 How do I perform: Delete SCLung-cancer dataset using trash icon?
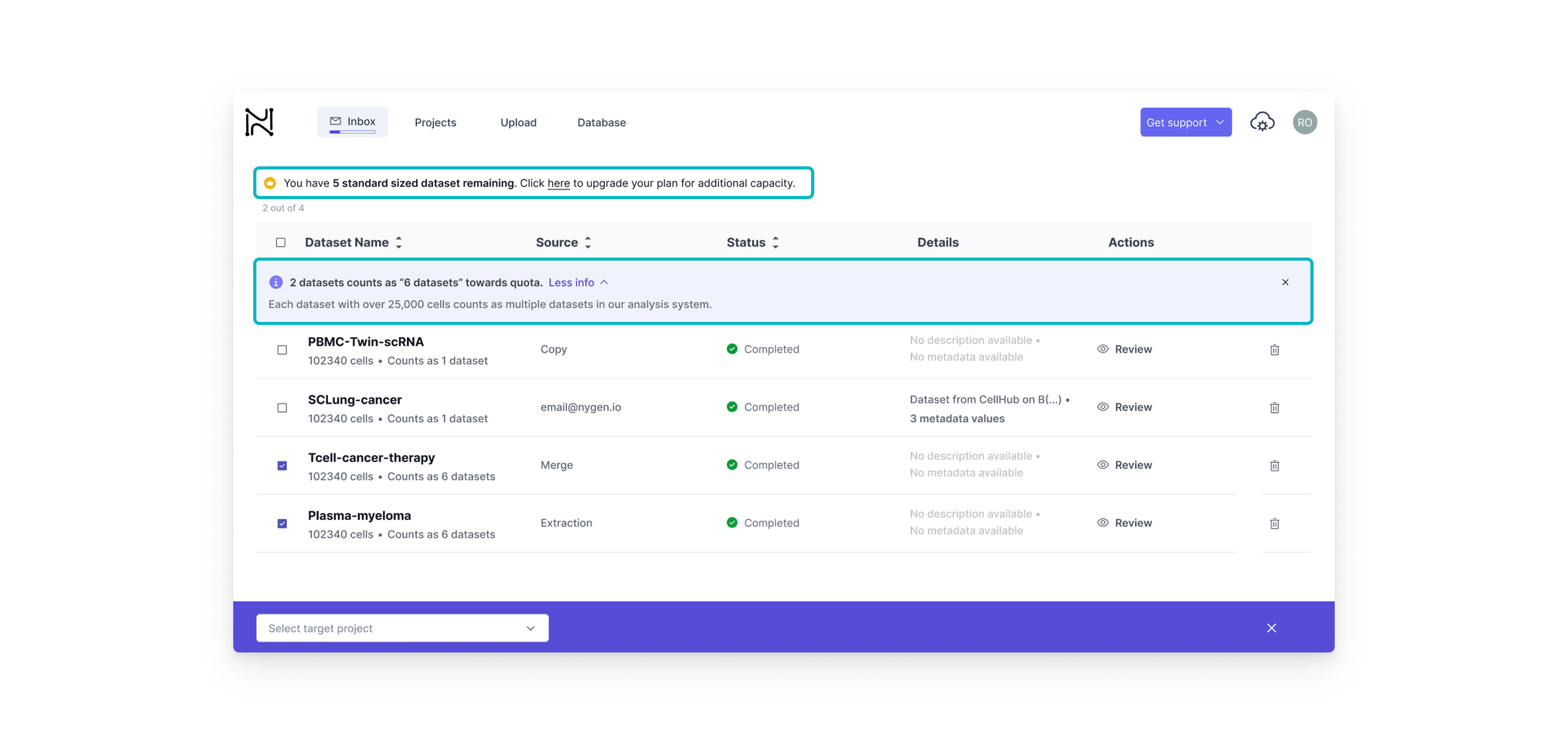(1274, 408)
